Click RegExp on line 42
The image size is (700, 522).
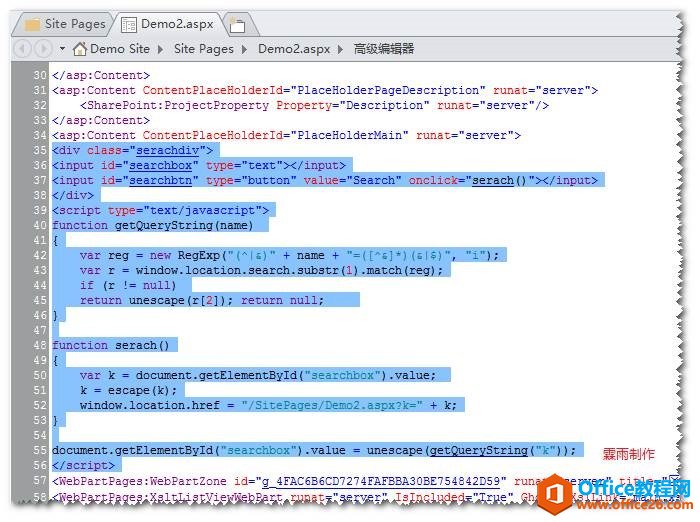[199, 255]
